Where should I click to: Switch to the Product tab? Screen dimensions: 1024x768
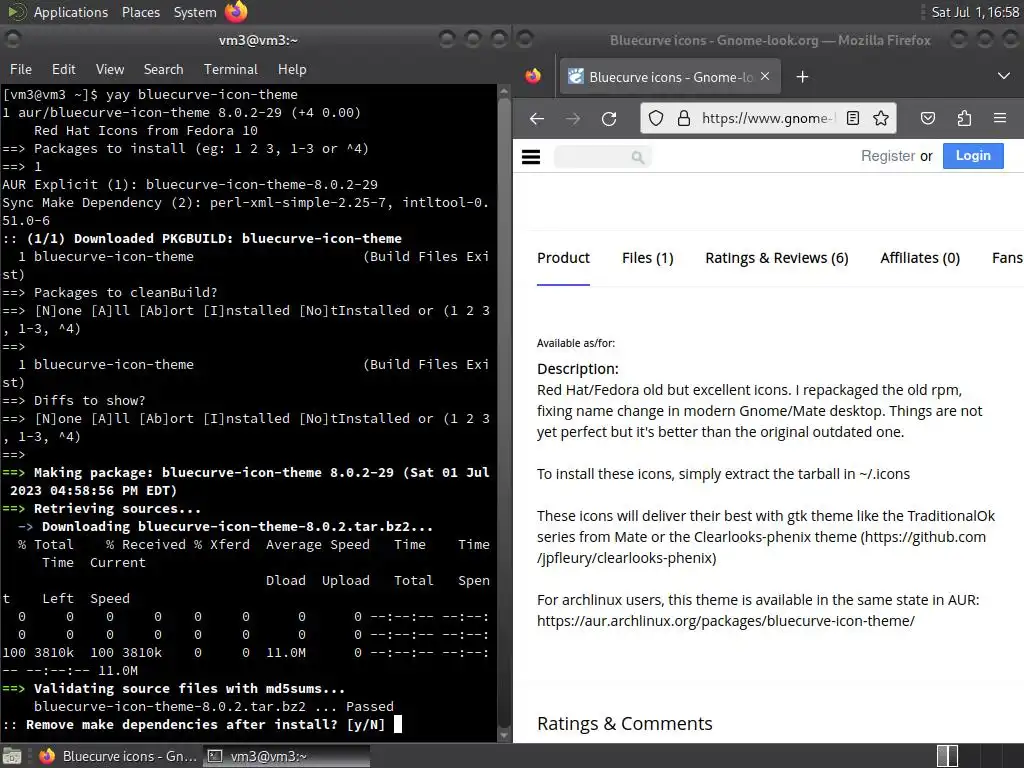coord(563,258)
